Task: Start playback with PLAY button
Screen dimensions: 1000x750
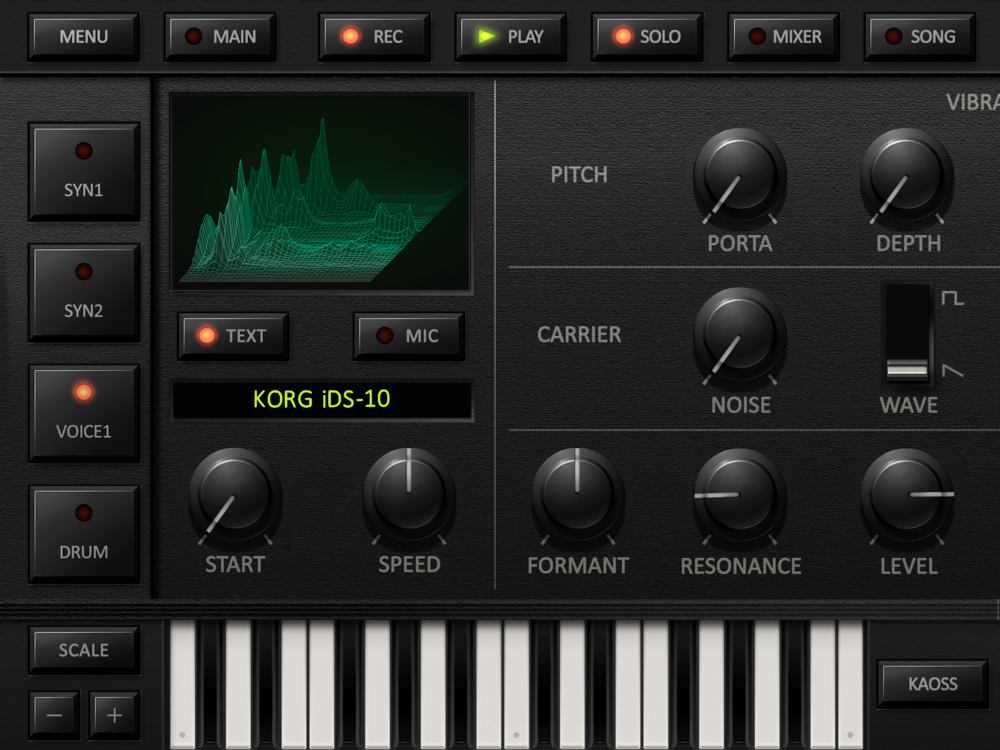Action: [x=511, y=36]
